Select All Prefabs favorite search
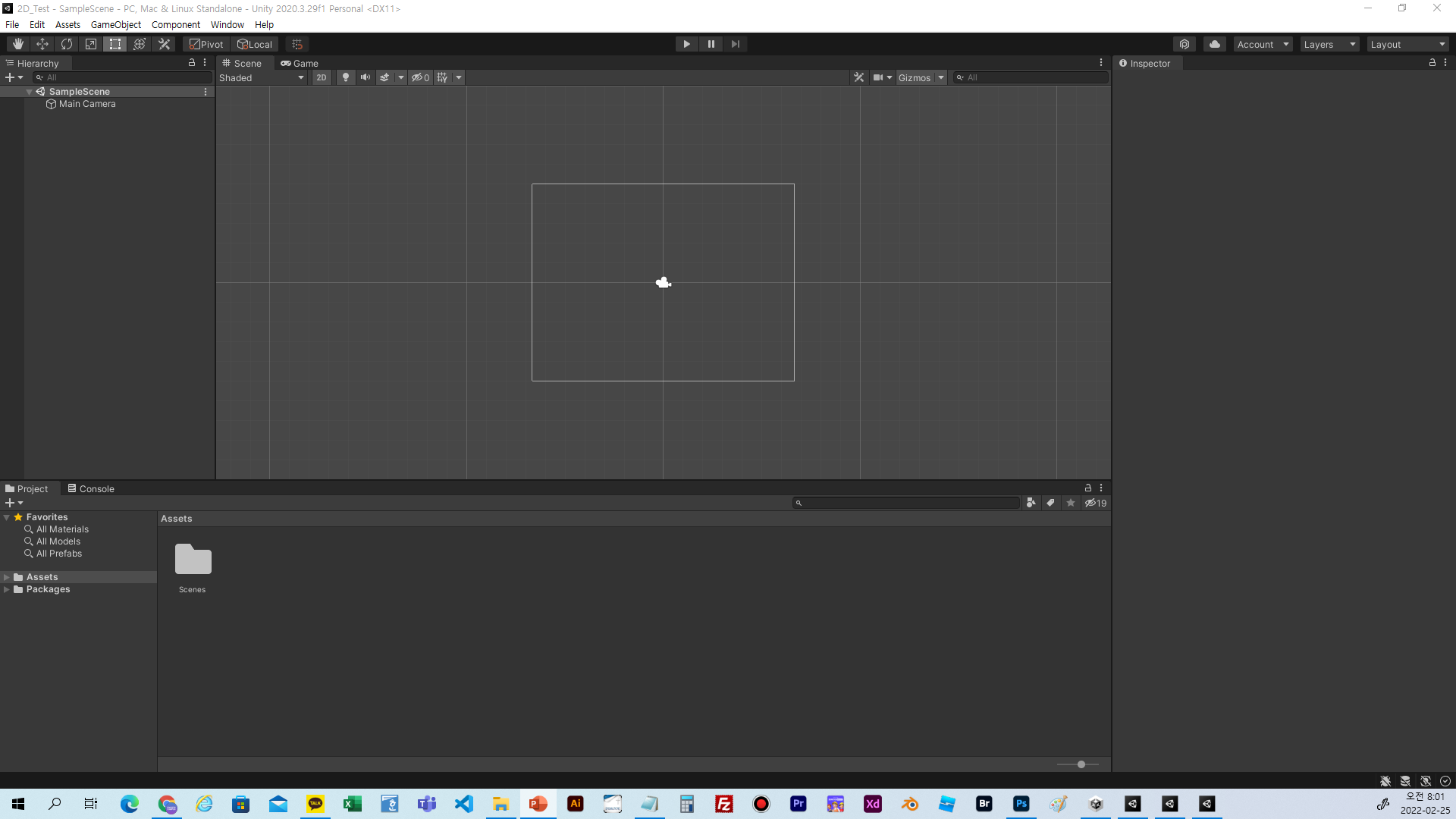This screenshot has width=1456, height=819. click(x=59, y=554)
